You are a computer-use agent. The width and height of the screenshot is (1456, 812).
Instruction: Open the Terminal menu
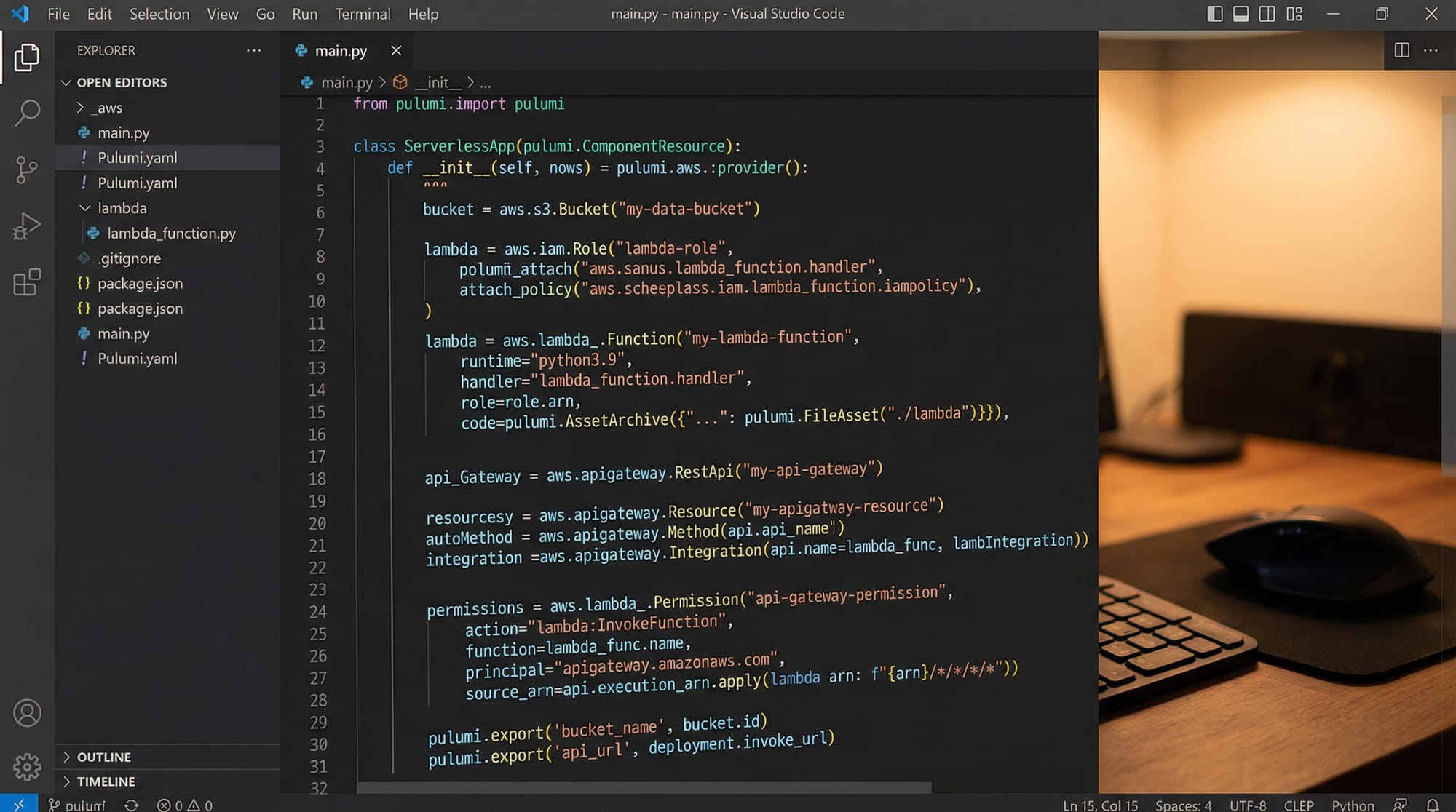(x=363, y=14)
